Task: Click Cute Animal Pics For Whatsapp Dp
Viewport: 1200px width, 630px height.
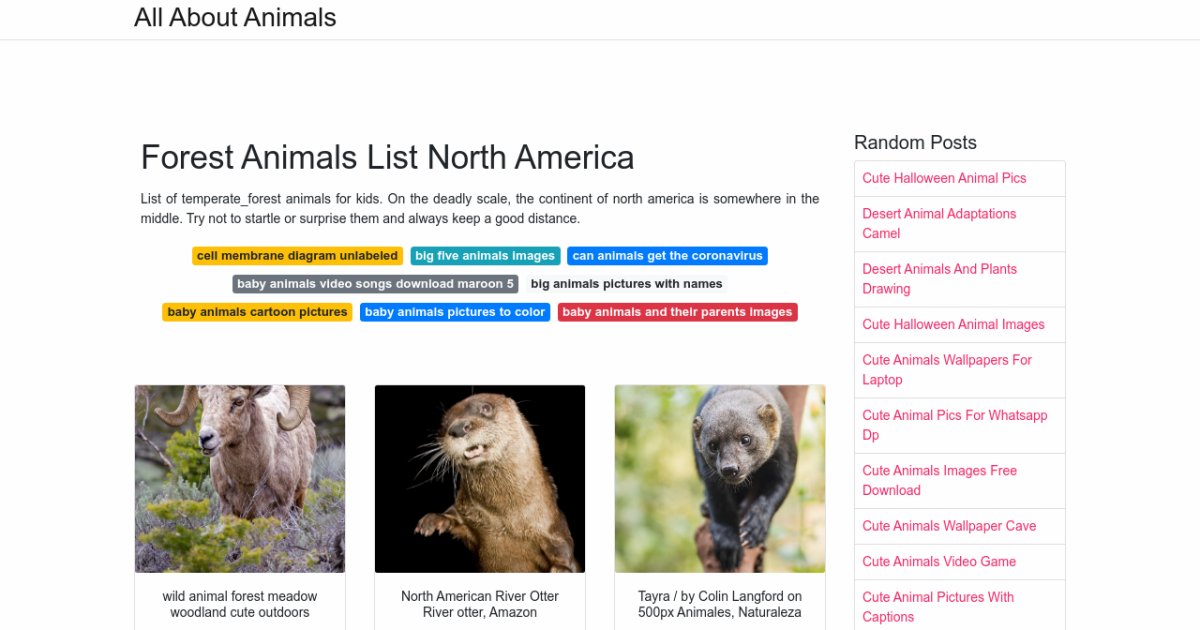Action: pyautogui.click(x=954, y=425)
